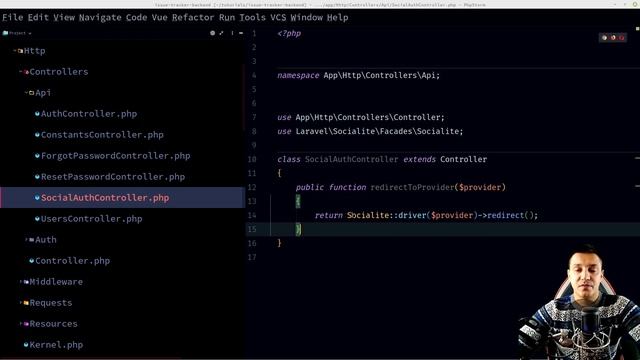Select AuthController.php in the tree
The height and width of the screenshot is (360, 640).
(x=89, y=114)
